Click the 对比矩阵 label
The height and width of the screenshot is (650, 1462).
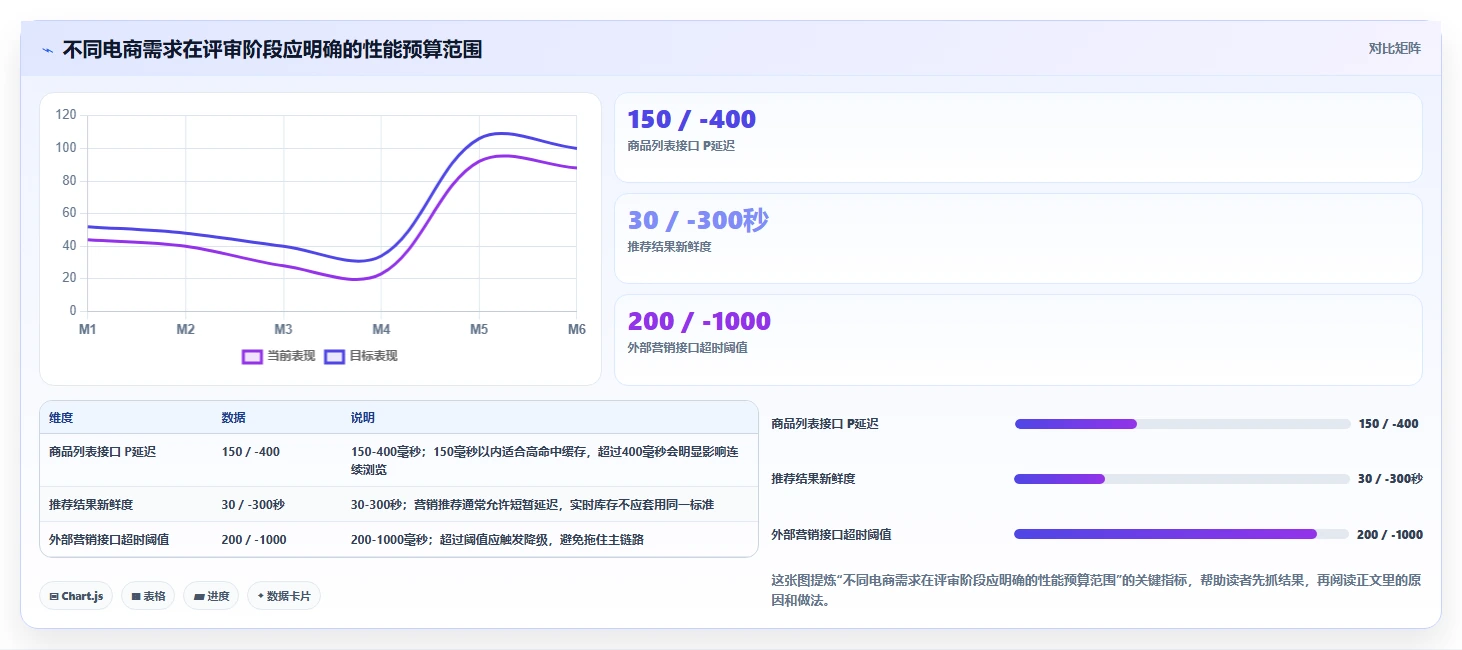tap(1394, 48)
